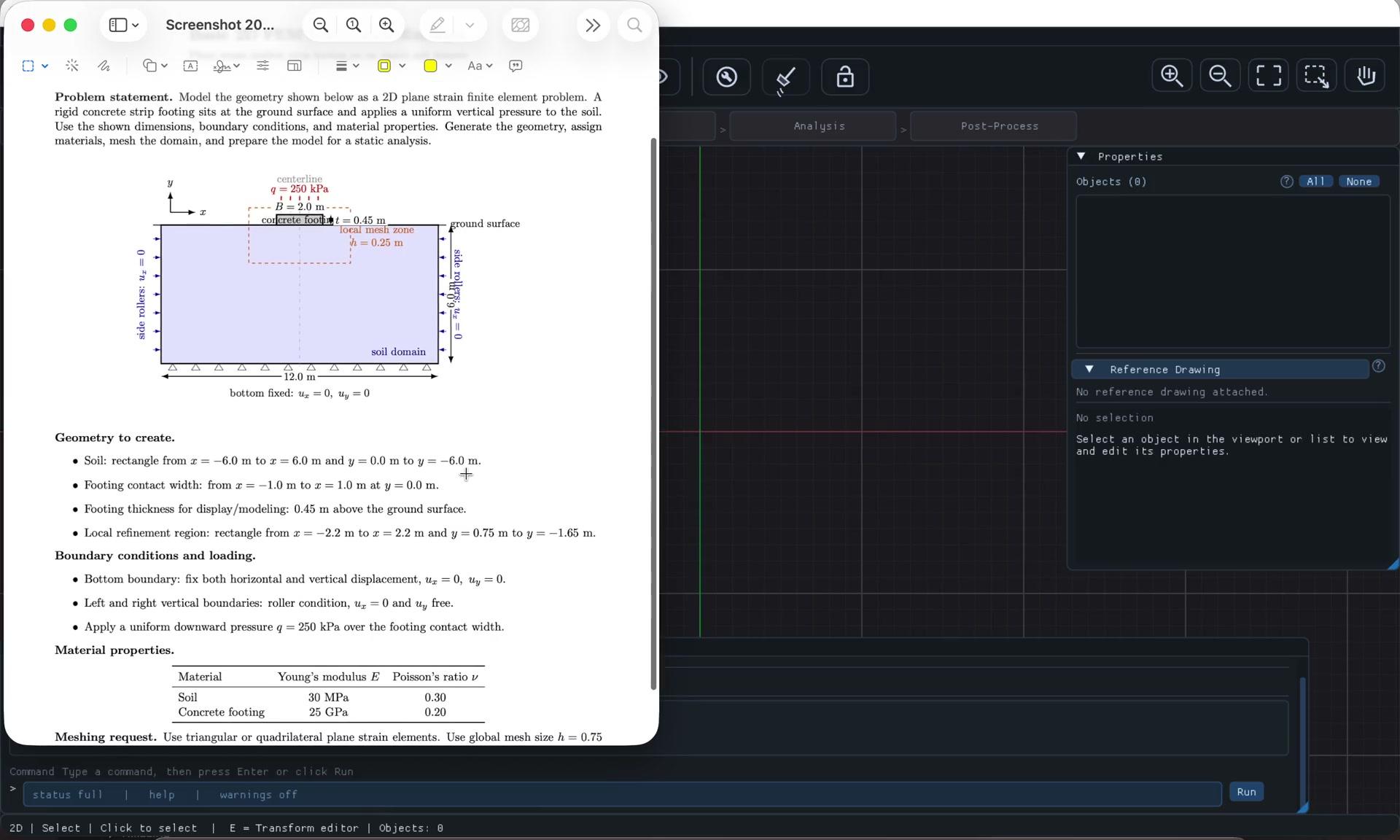Zoom out in Preview window
Screen dimensions: 1400x840
(320, 26)
